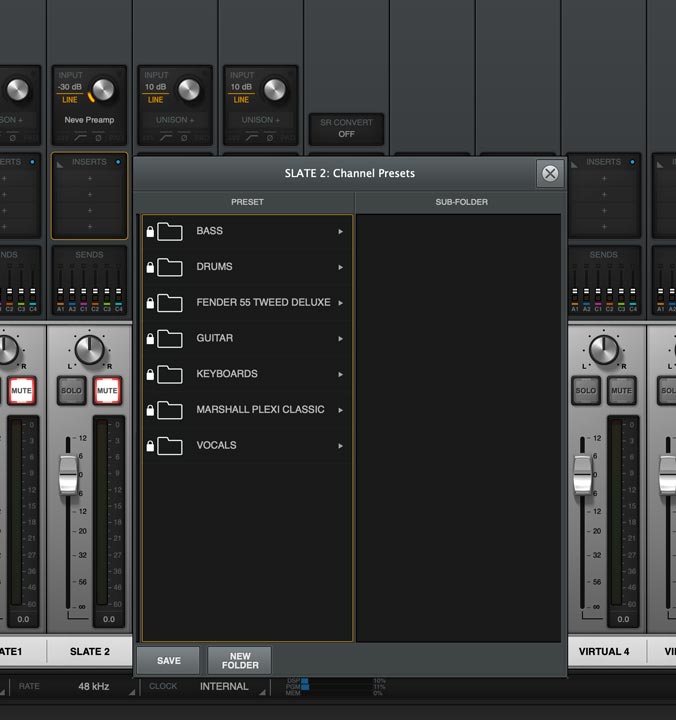Toggle LINE on the channel beside SR CONVERT
Image resolution: width=676 pixels, height=720 pixels.
[x=241, y=100]
